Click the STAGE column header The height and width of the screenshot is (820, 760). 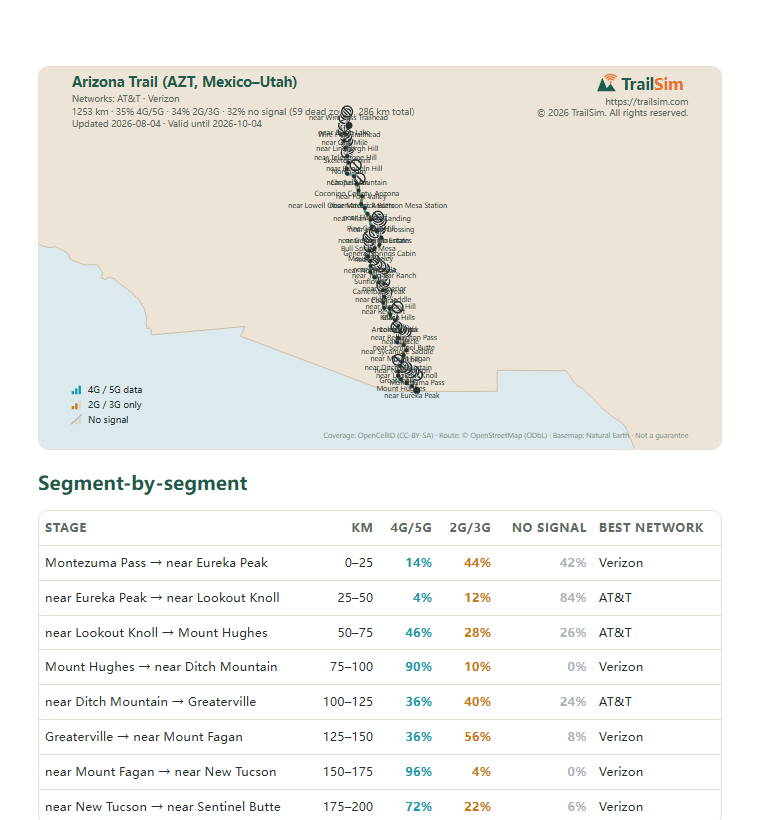66,528
